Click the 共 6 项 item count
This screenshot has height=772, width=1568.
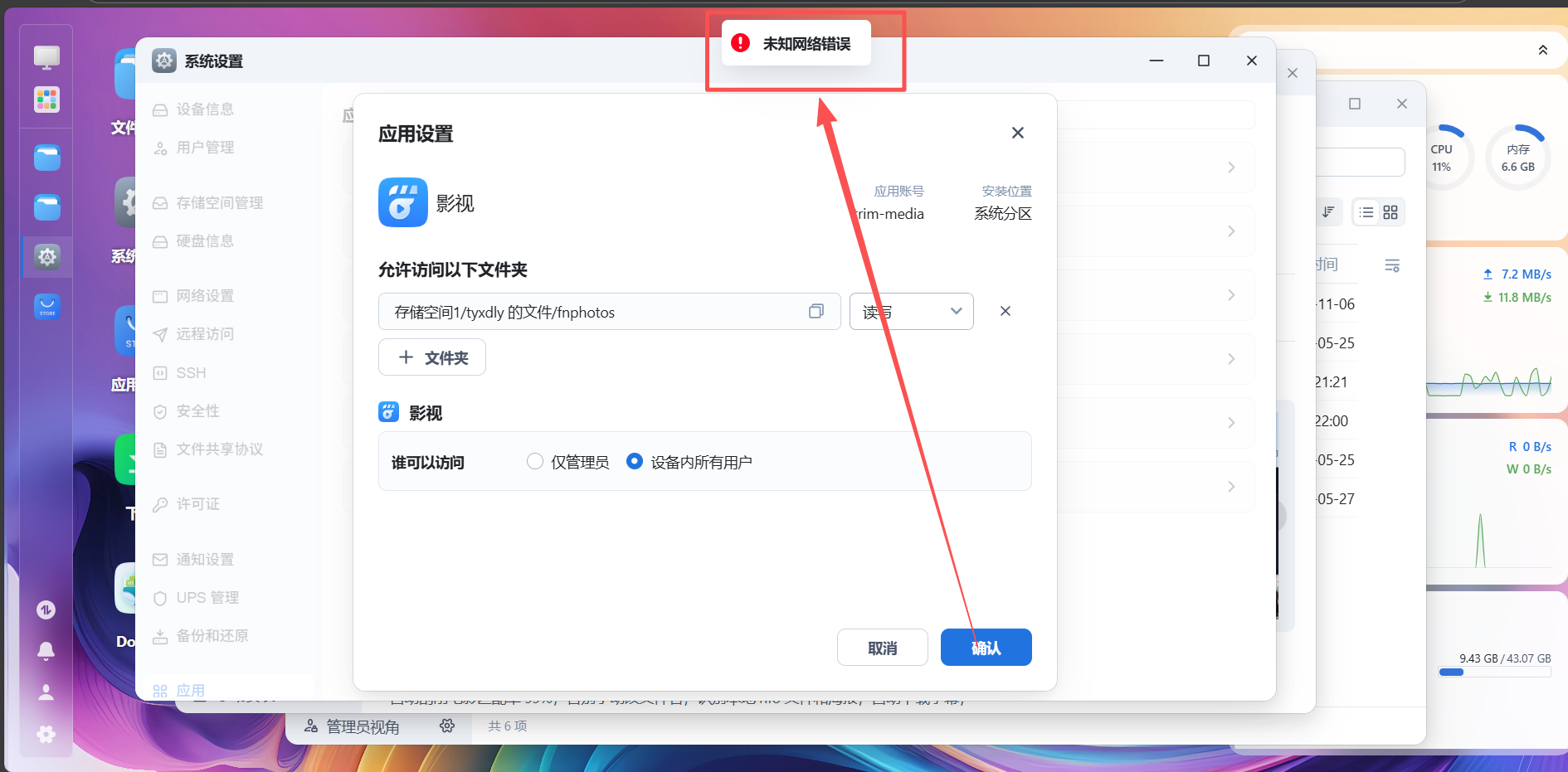(508, 726)
